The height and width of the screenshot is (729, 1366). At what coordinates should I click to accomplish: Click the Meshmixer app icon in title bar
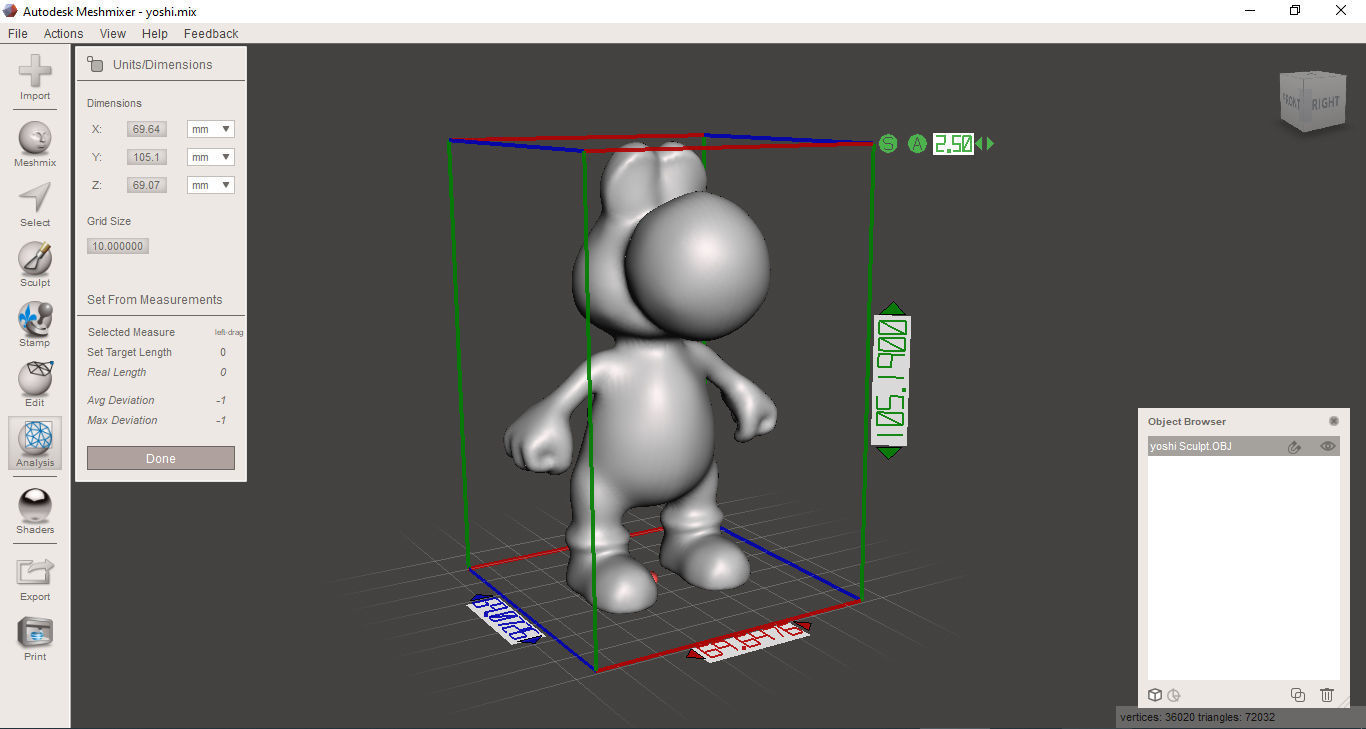coord(11,10)
